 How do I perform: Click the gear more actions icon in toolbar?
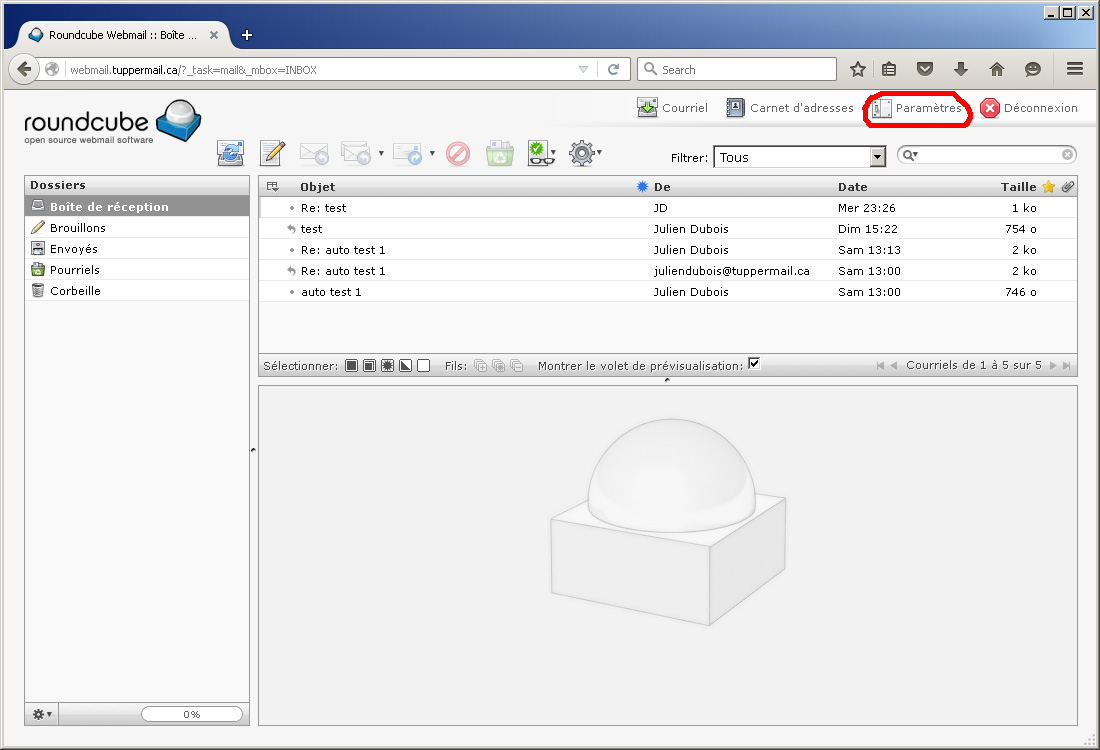click(582, 153)
